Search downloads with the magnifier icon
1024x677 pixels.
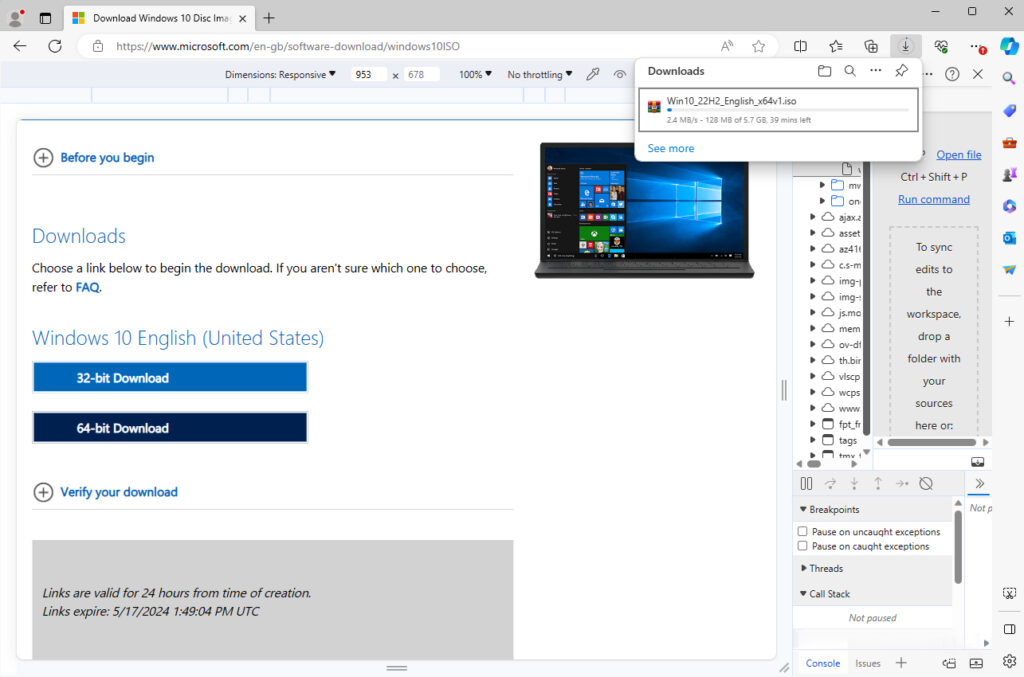[x=849, y=71]
